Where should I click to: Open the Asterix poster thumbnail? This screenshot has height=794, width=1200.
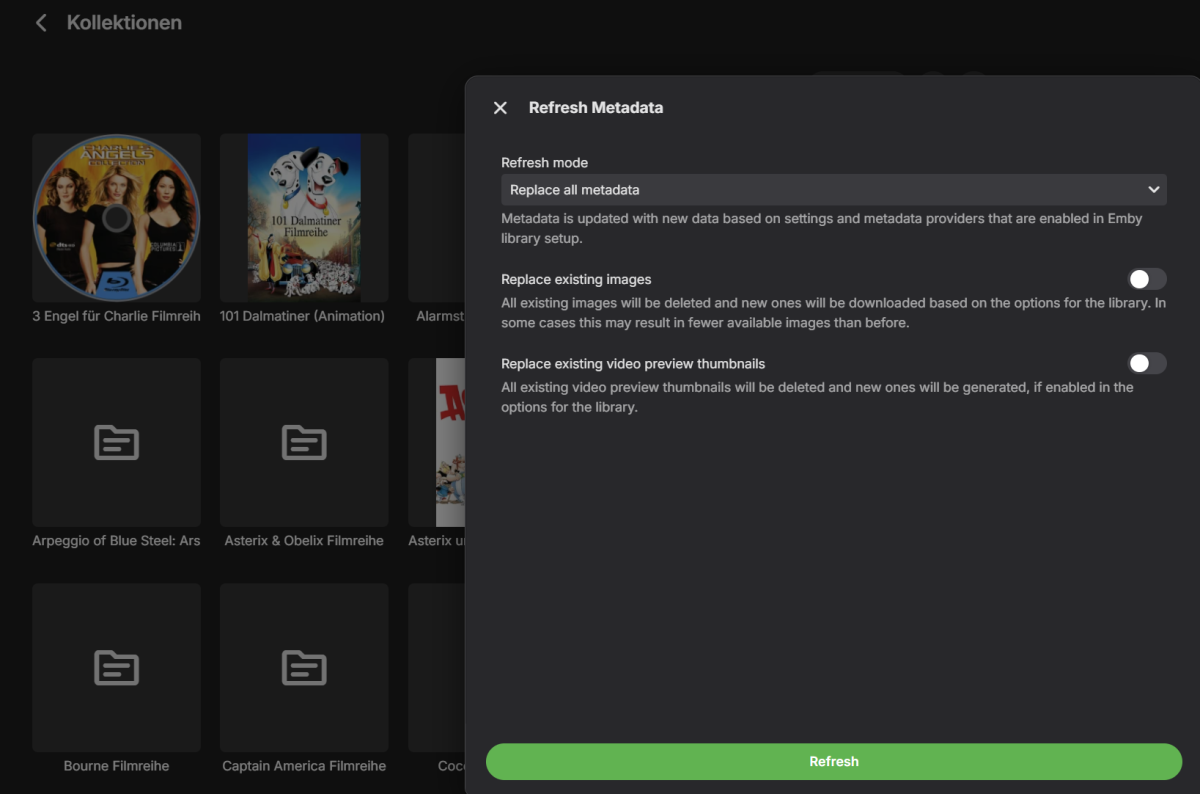450,442
